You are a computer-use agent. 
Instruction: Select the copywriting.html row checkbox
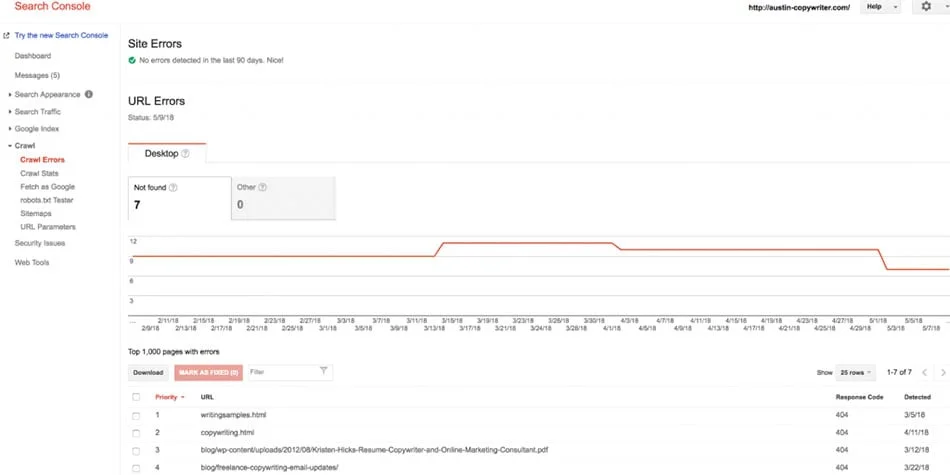coord(136,432)
